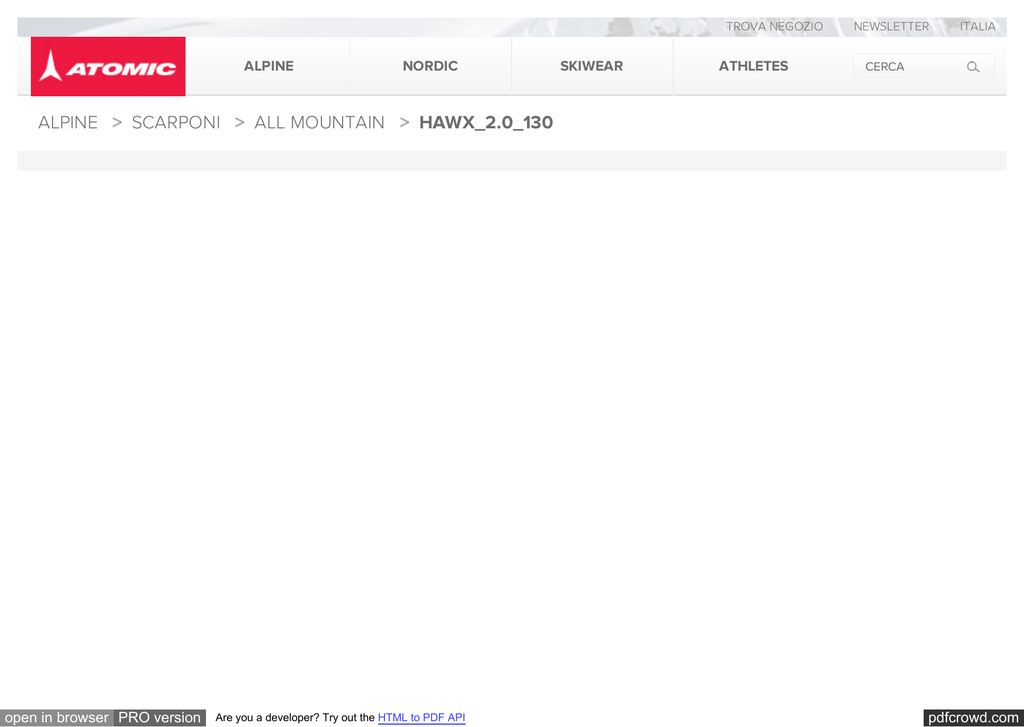Navigate to SCARPONI breadcrumb
This screenshot has width=1024, height=727.
(x=176, y=123)
